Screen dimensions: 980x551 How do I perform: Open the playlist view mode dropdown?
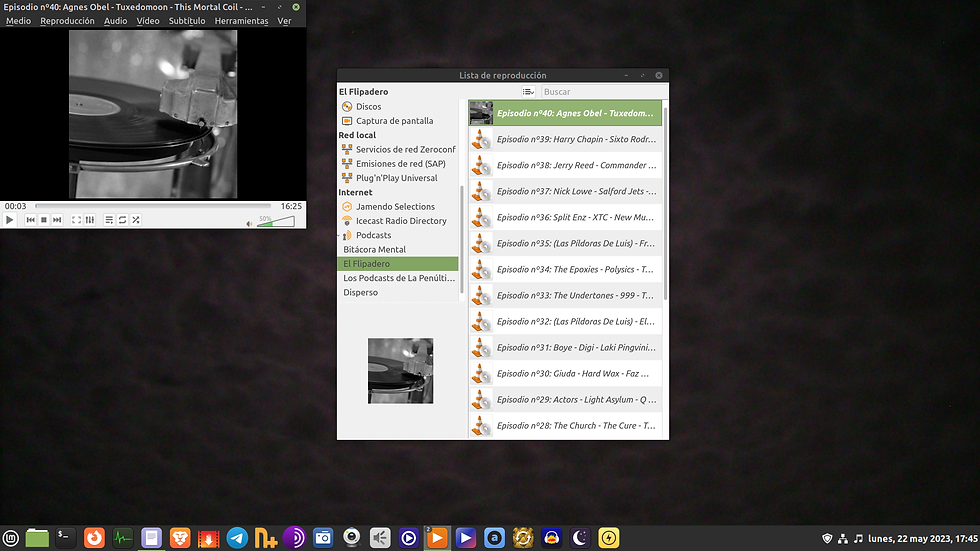click(x=529, y=92)
